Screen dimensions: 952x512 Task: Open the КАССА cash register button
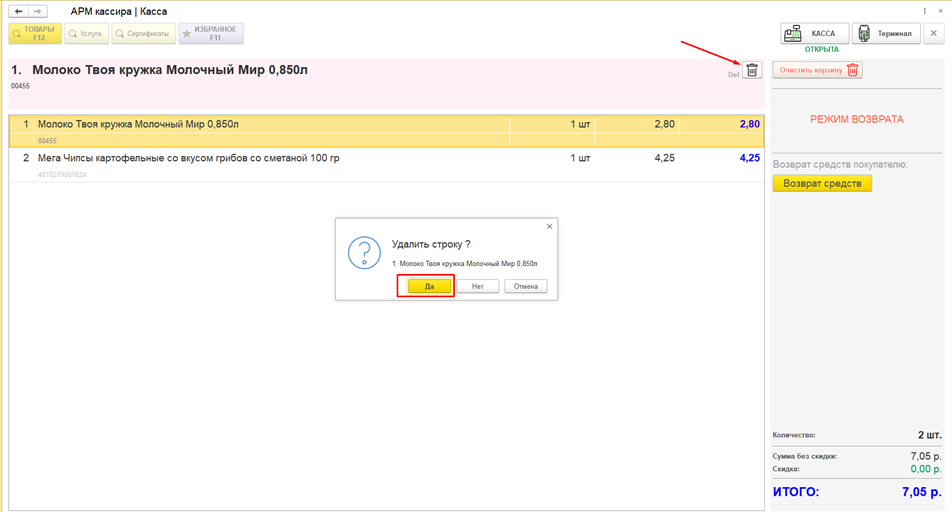pyautogui.click(x=814, y=33)
